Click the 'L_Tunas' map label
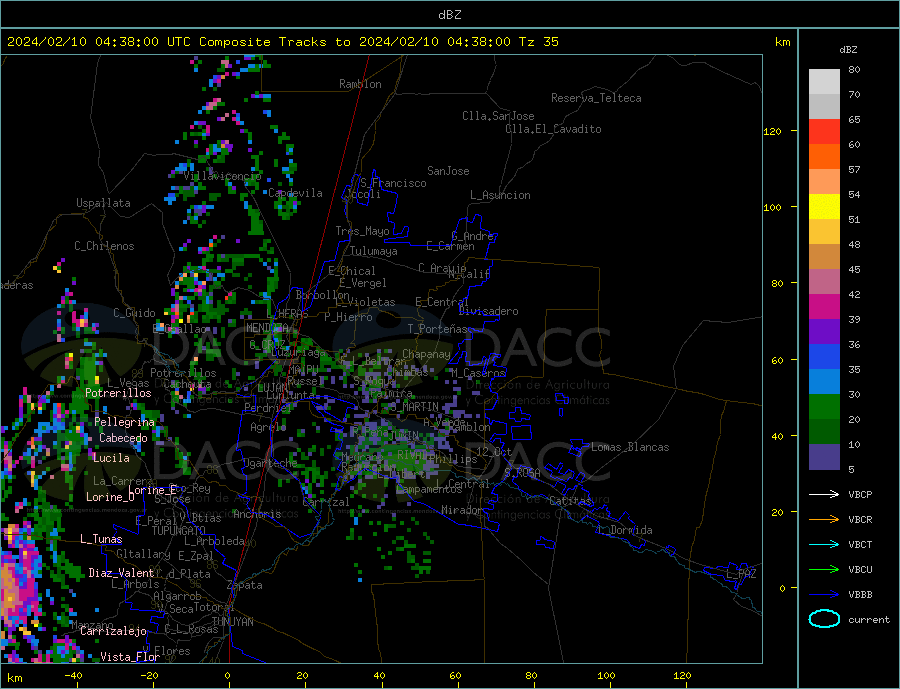 pyautogui.click(x=101, y=539)
